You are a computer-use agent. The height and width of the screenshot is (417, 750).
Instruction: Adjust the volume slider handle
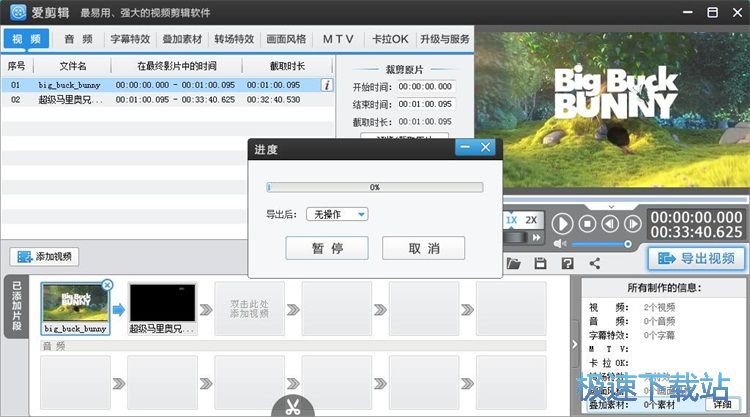coord(628,244)
